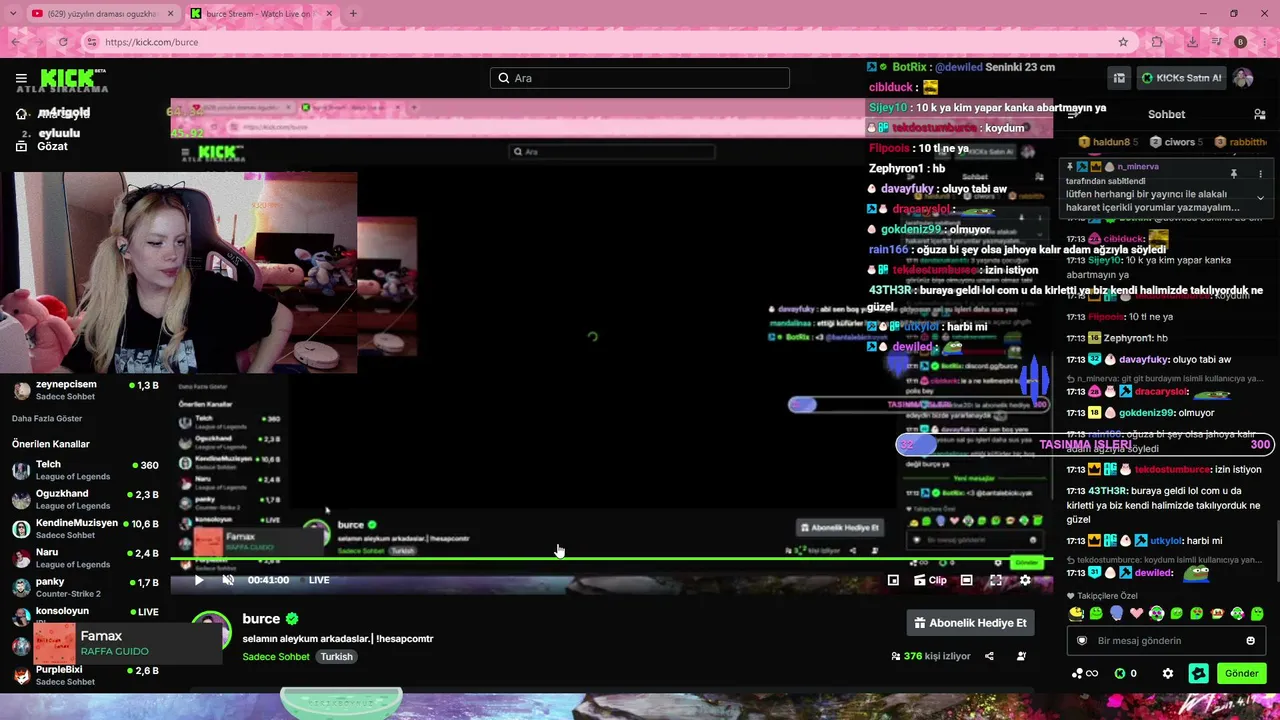
Task: Gift a subscription with Abonelik Hediye Et
Action: coord(970,623)
